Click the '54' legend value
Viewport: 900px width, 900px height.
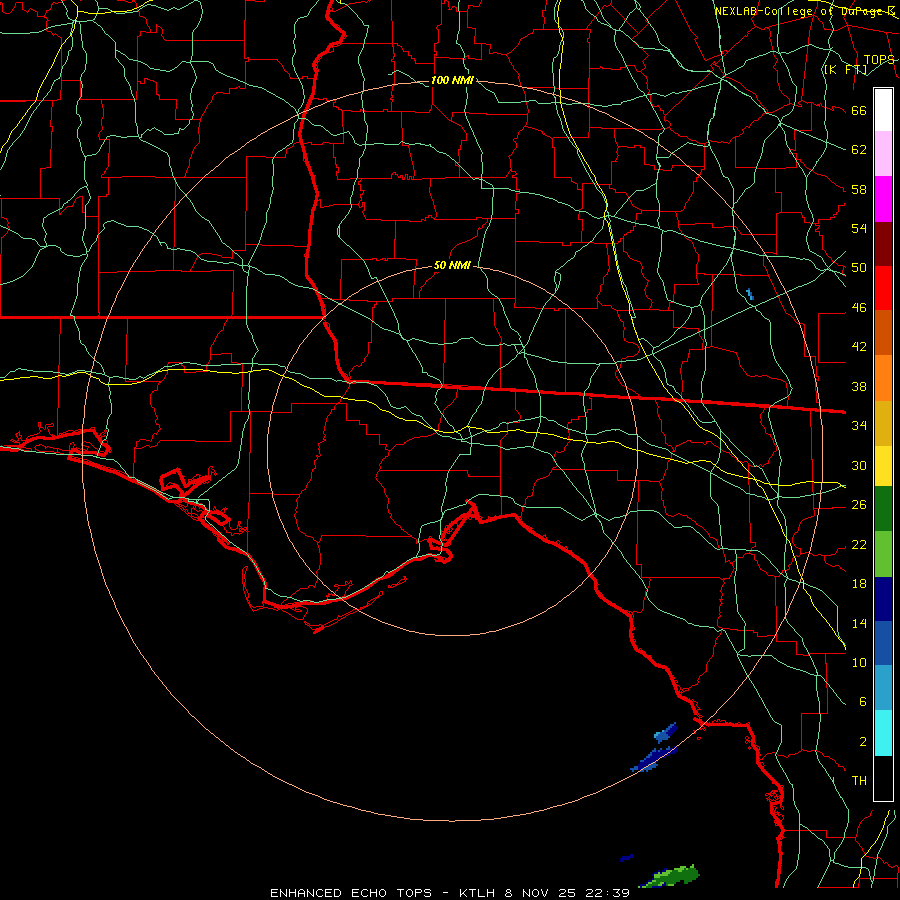[859, 228]
